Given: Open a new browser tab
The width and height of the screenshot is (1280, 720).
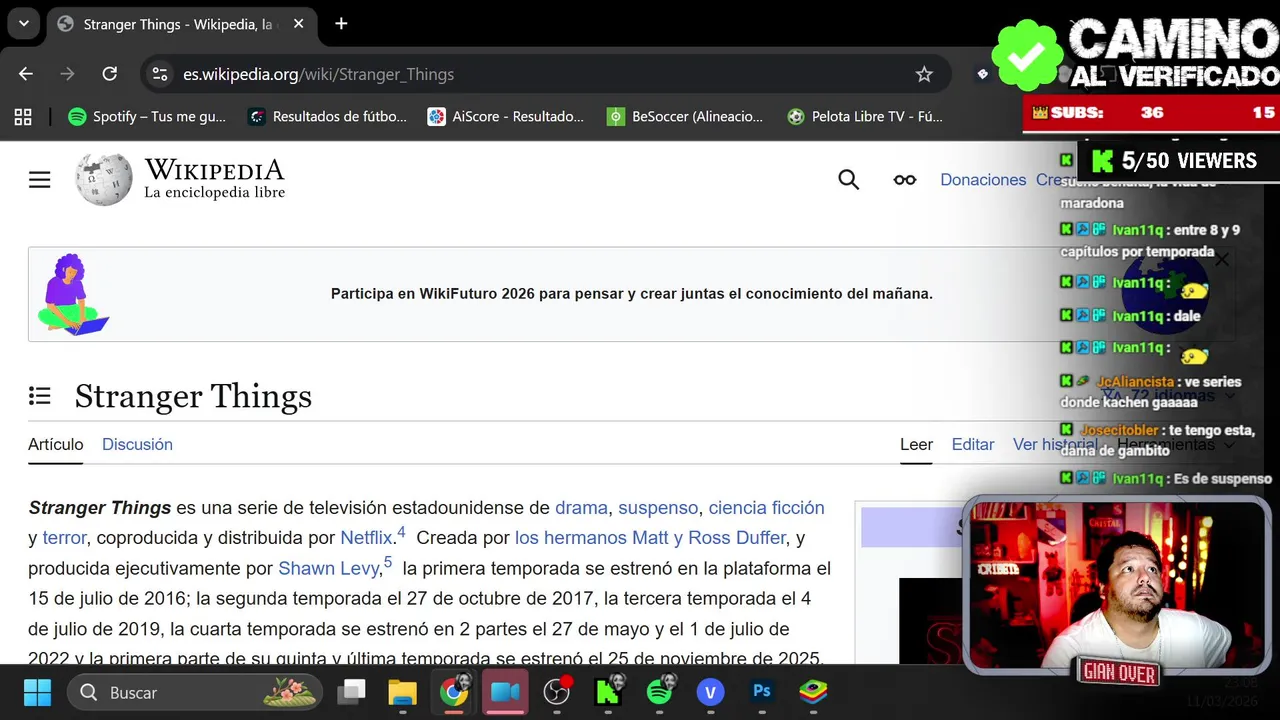Looking at the screenshot, I should pos(341,24).
